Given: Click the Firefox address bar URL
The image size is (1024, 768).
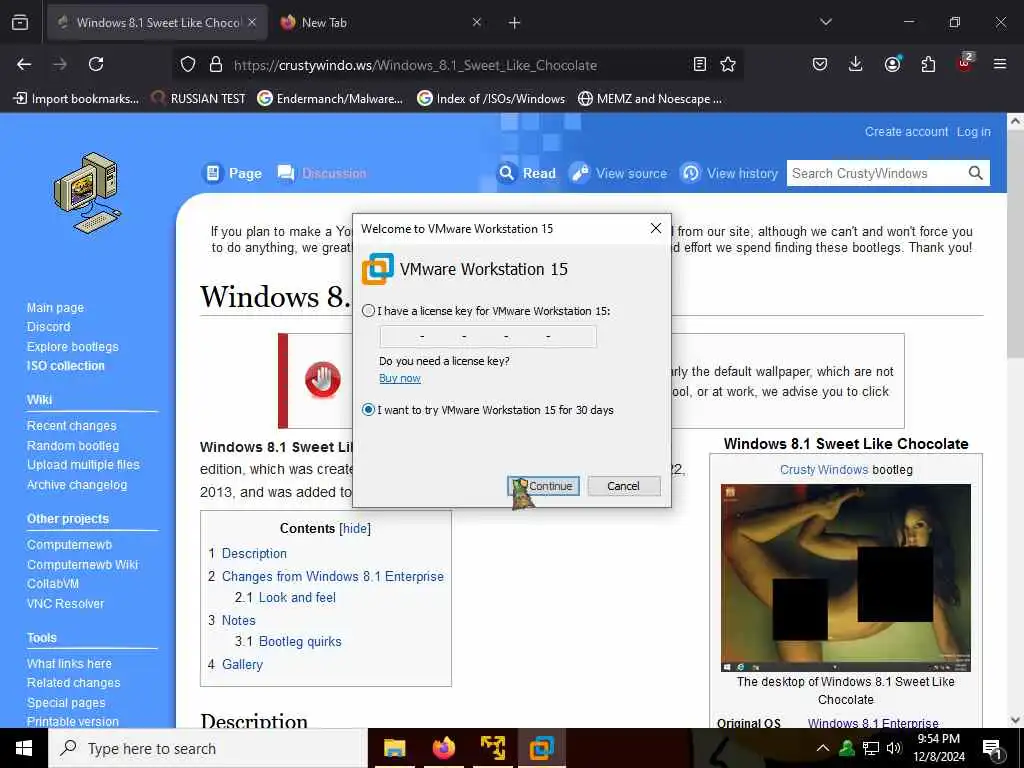Looking at the screenshot, I should 415,65.
